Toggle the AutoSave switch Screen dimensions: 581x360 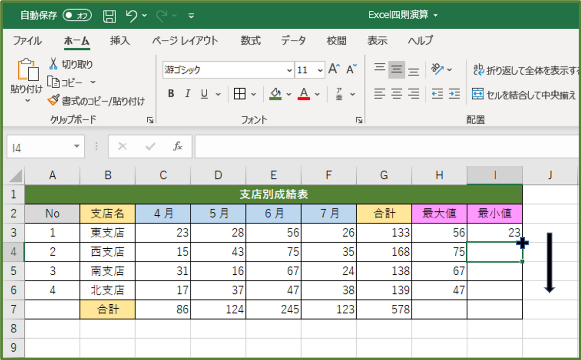click(77, 15)
